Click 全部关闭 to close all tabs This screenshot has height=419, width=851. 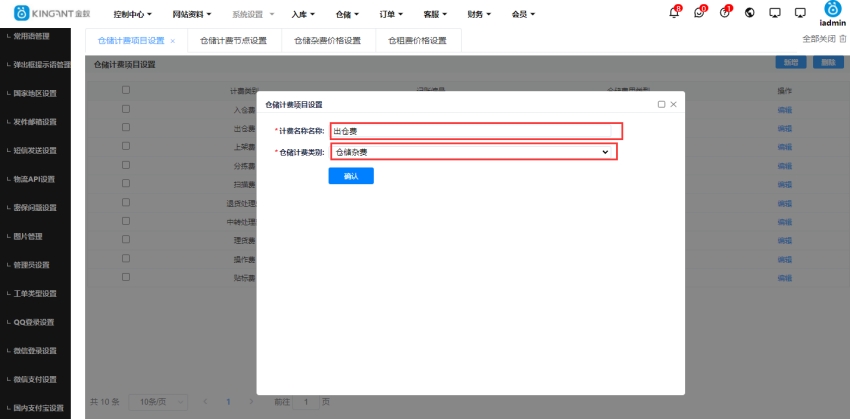point(819,39)
